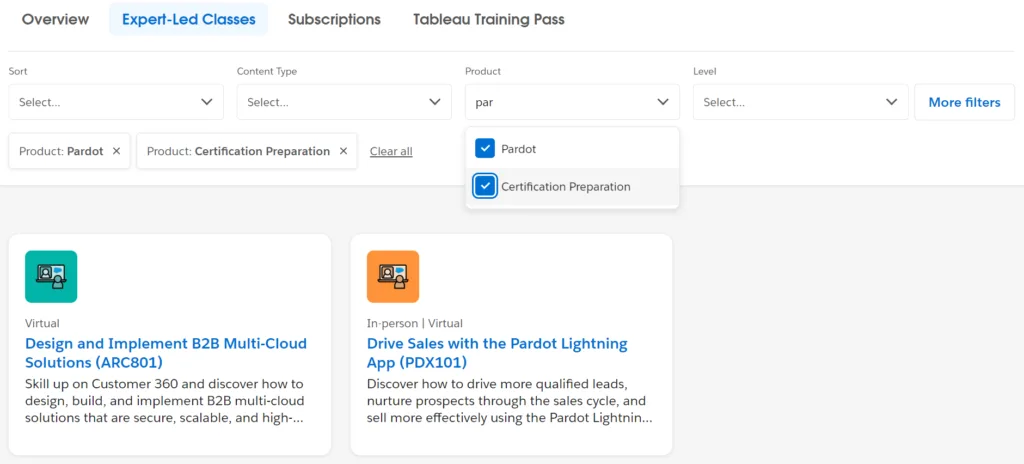
Task: Open Drive Sales with the Pardot Lightning App course
Action: [497, 352]
